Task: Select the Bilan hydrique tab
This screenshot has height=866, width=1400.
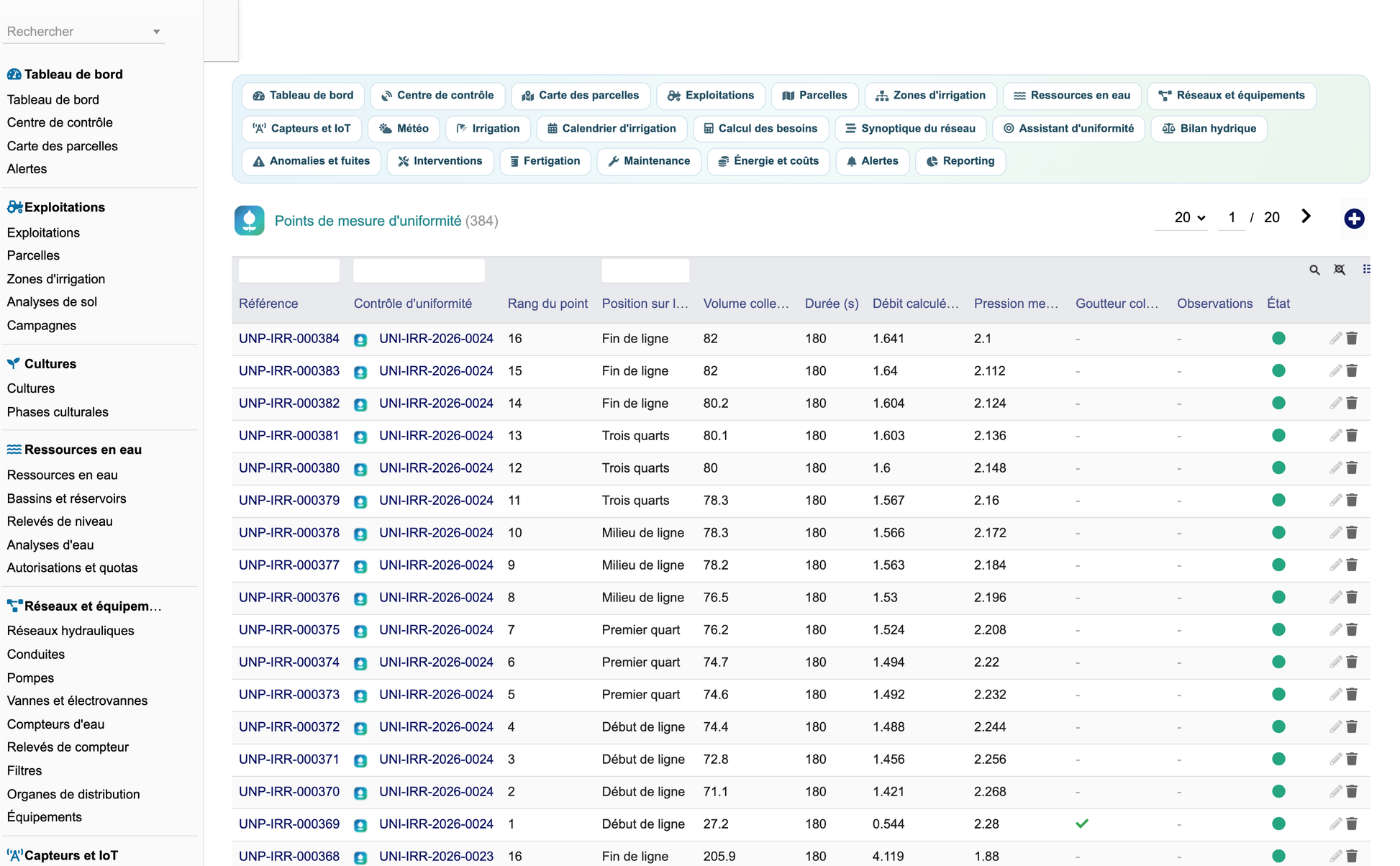Action: (x=1209, y=129)
